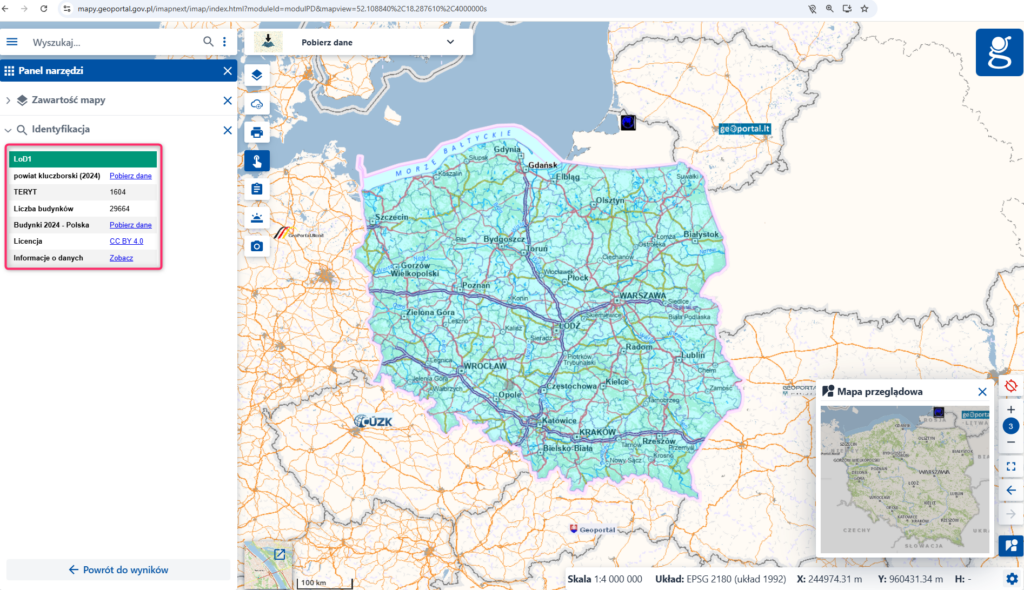
Task: Expand the Zawartość mapy section
Action: pos(8,101)
